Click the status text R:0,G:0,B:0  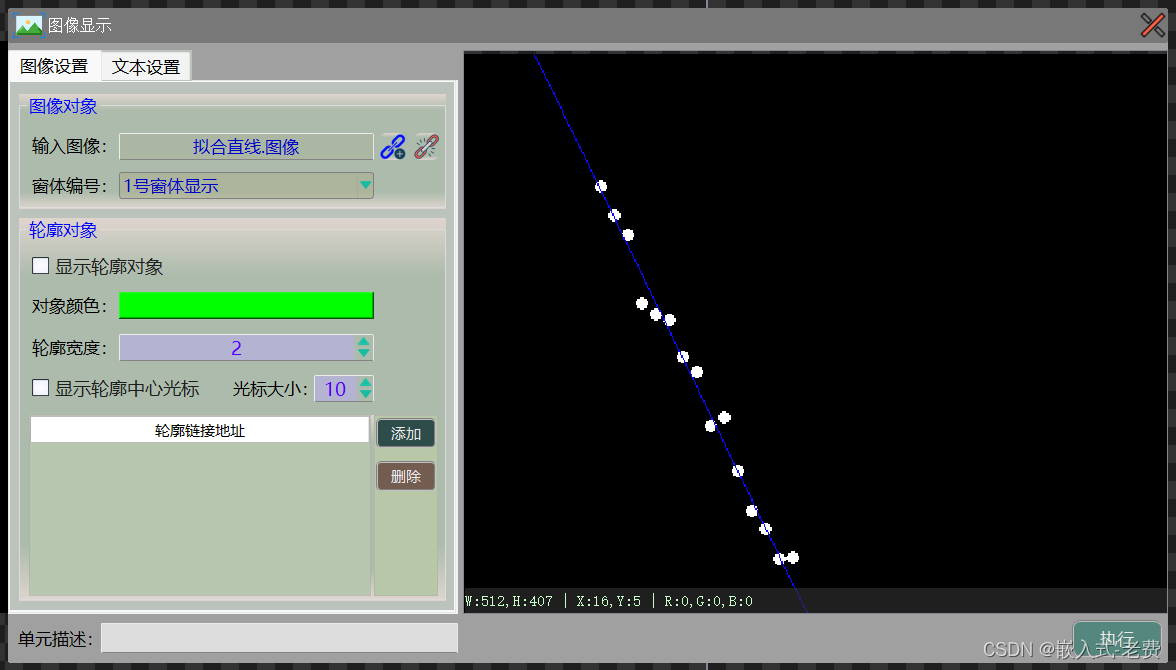coord(708,601)
